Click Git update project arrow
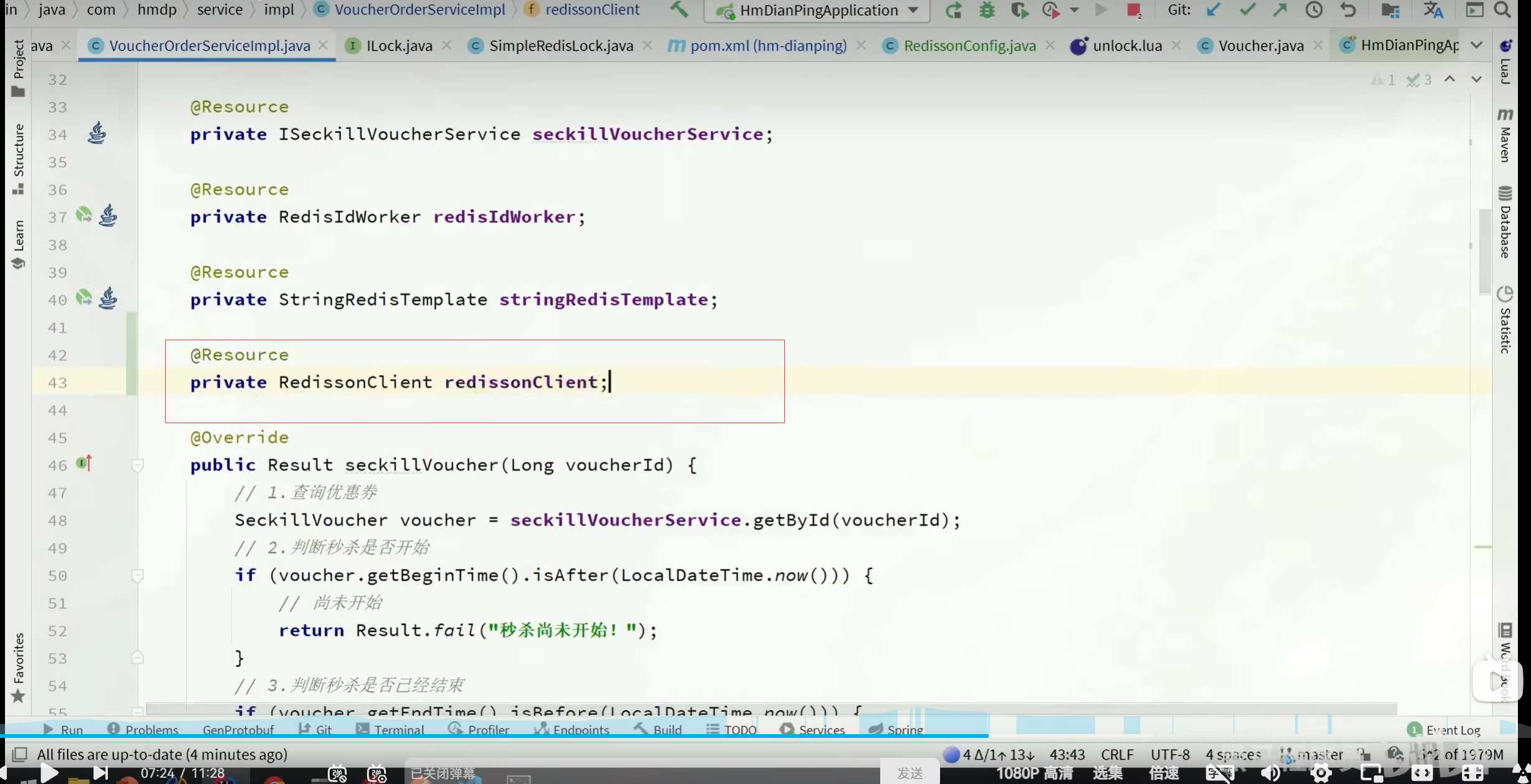This screenshot has height=784, width=1531. point(1213,10)
